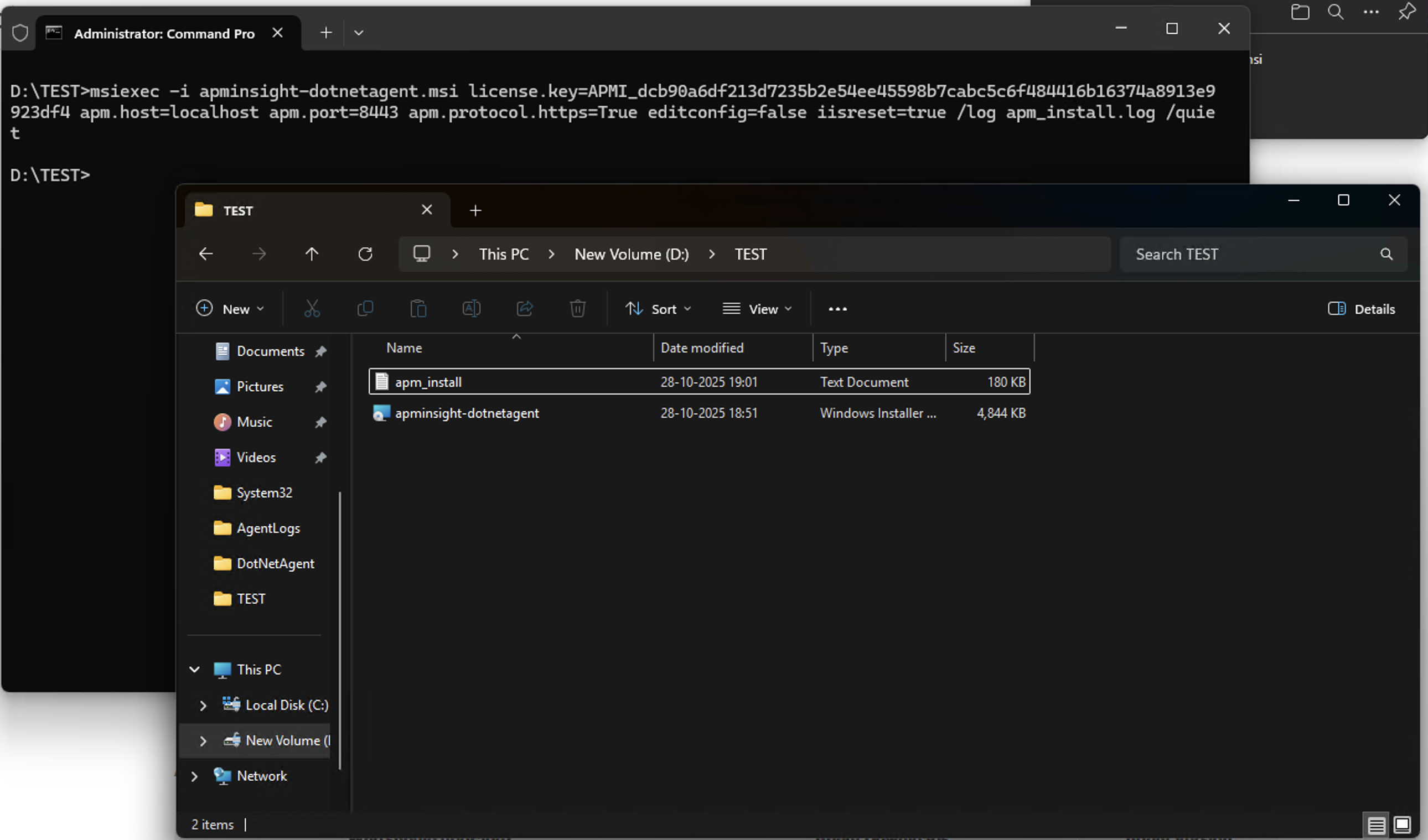Screen dimensions: 1428x840
Task: Click the Rename icon in toolbar
Action: pyautogui.click(x=471, y=309)
